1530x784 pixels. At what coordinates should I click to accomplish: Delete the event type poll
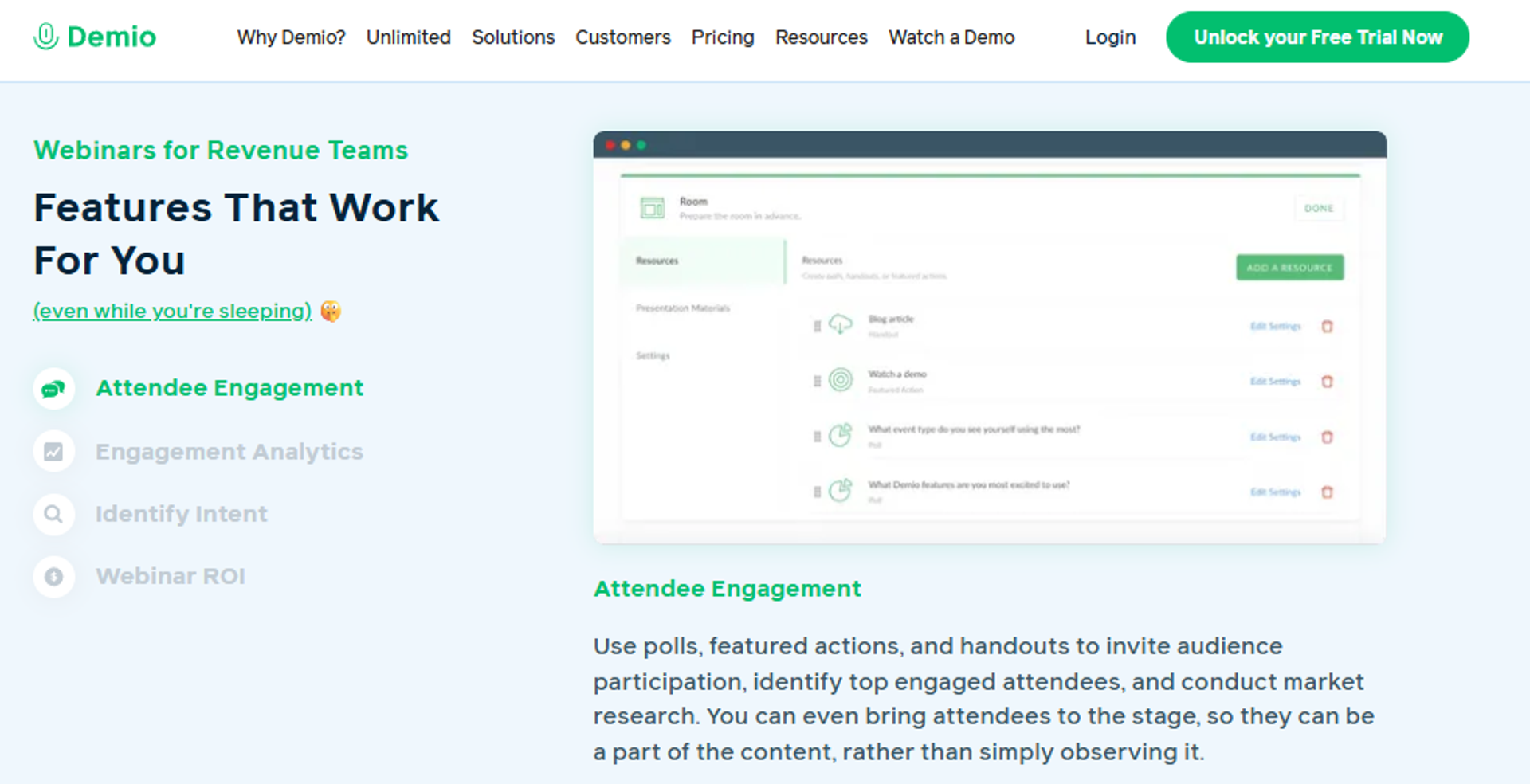(1327, 437)
